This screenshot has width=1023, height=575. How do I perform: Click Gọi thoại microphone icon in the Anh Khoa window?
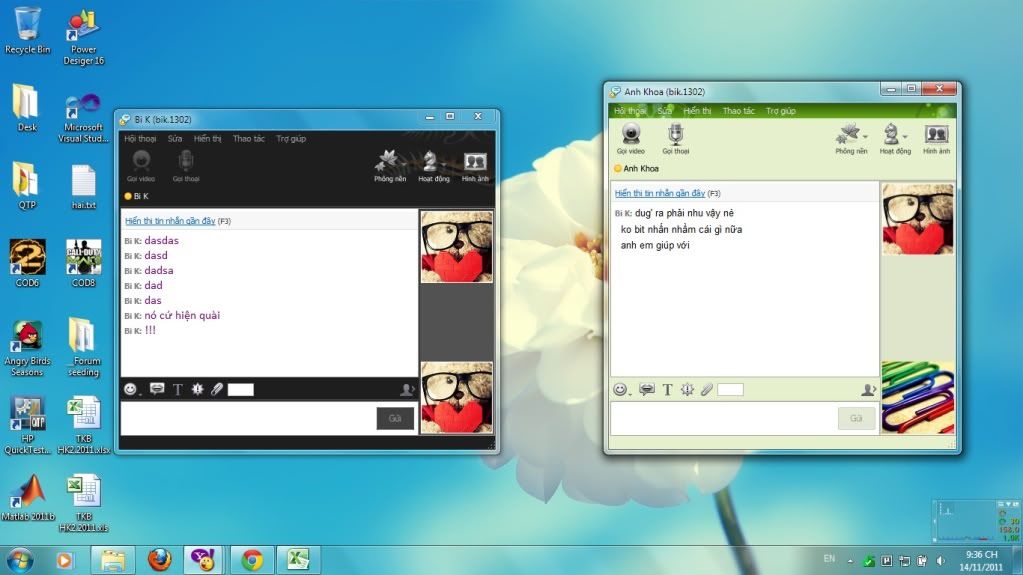coord(675,138)
